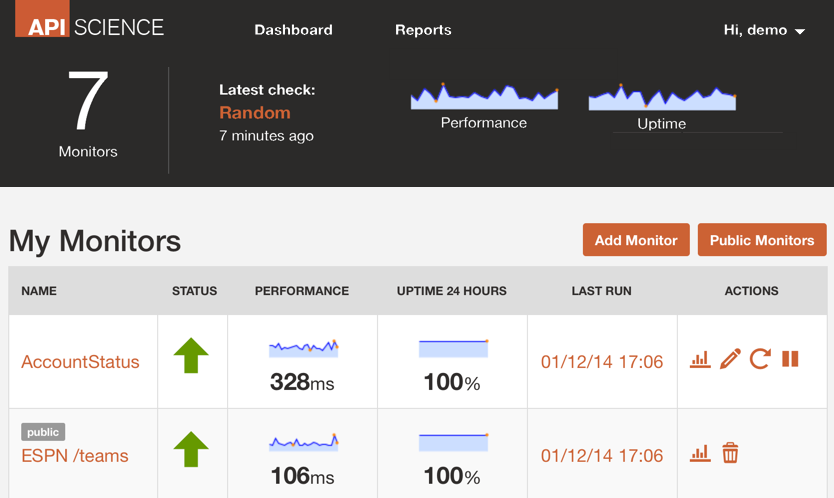Click the header Performance sparkline chart
The image size is (834, 498).
click(x=484, y=96)
